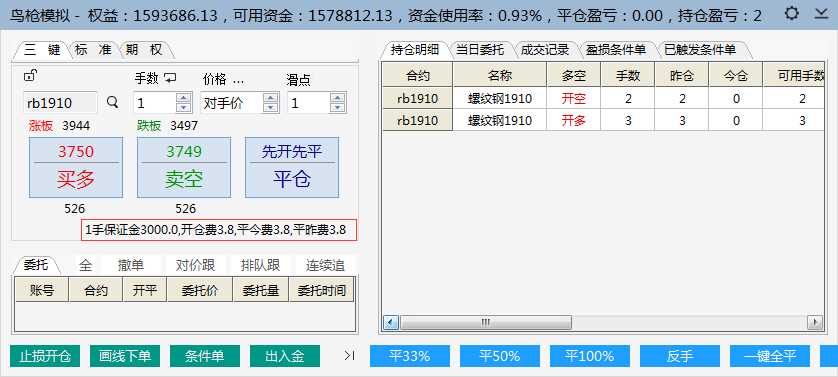Click the 买多 3750 button
Screen dimensions: 838x377
(76, 167)
